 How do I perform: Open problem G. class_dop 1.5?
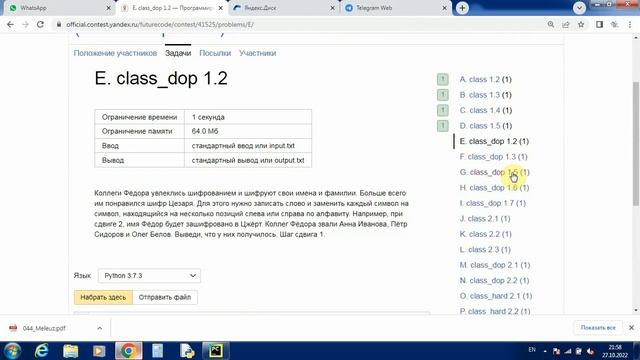pyautogui.click(x=494, y=172)
